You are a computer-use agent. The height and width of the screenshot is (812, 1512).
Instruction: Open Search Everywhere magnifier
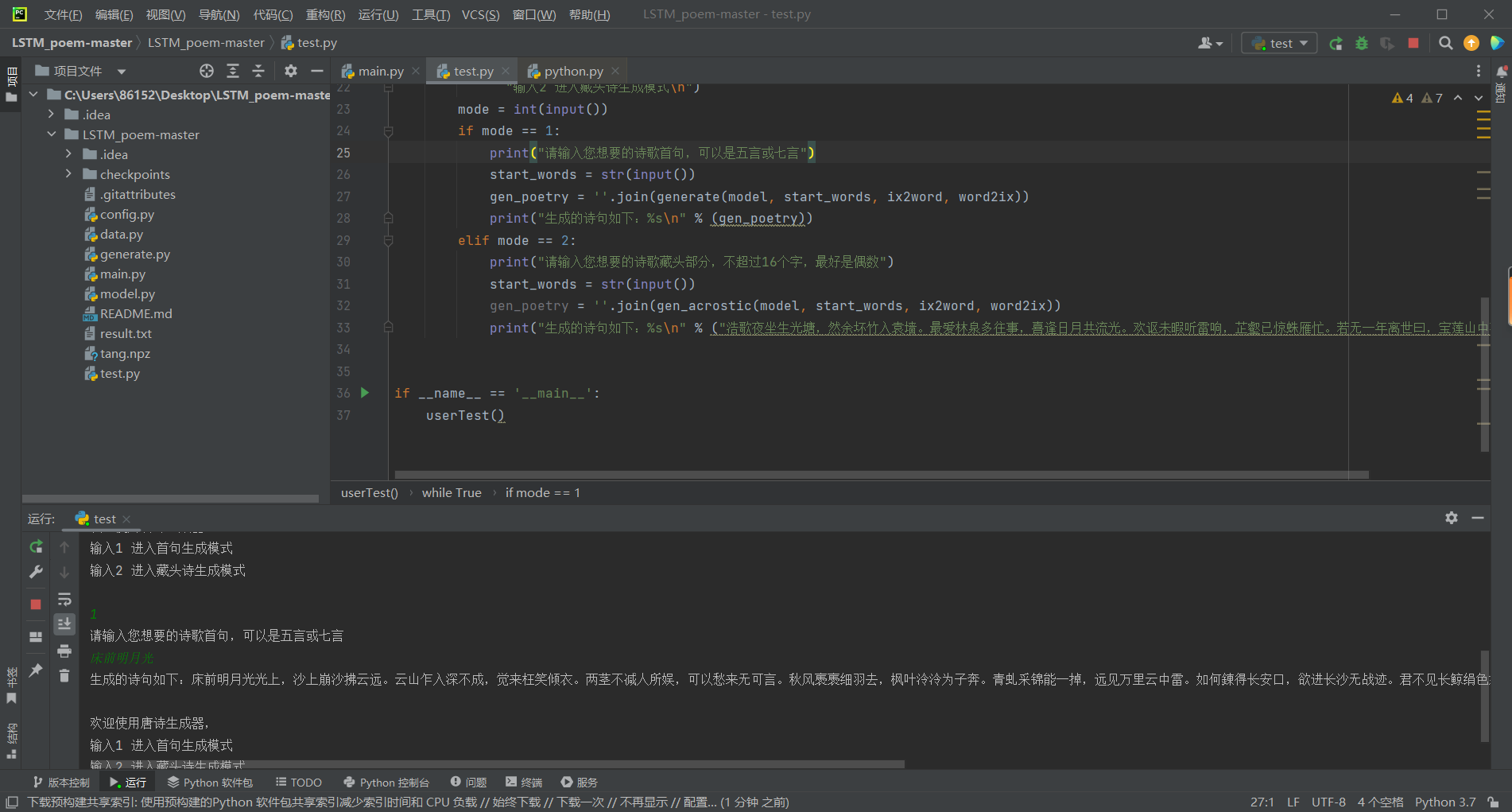click(x=1446, y=44)
